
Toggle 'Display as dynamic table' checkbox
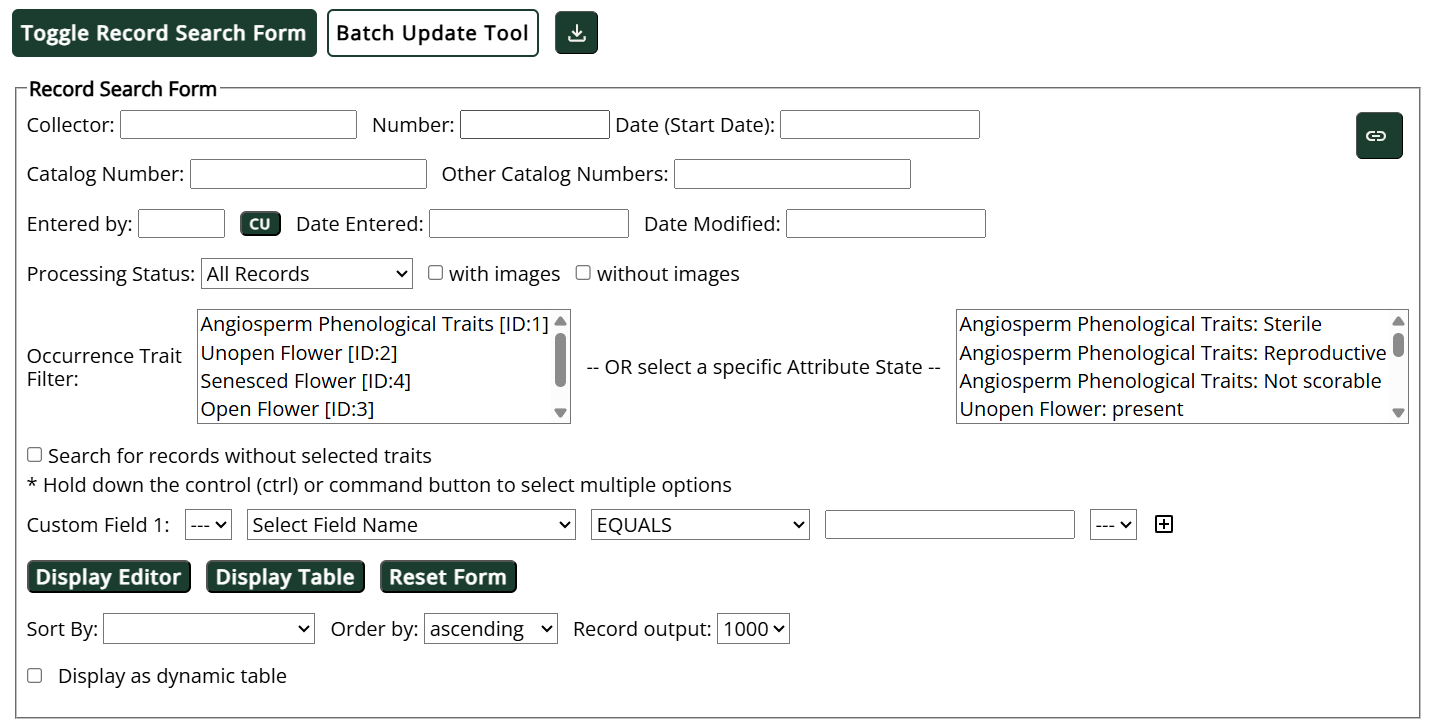[34, 675]
